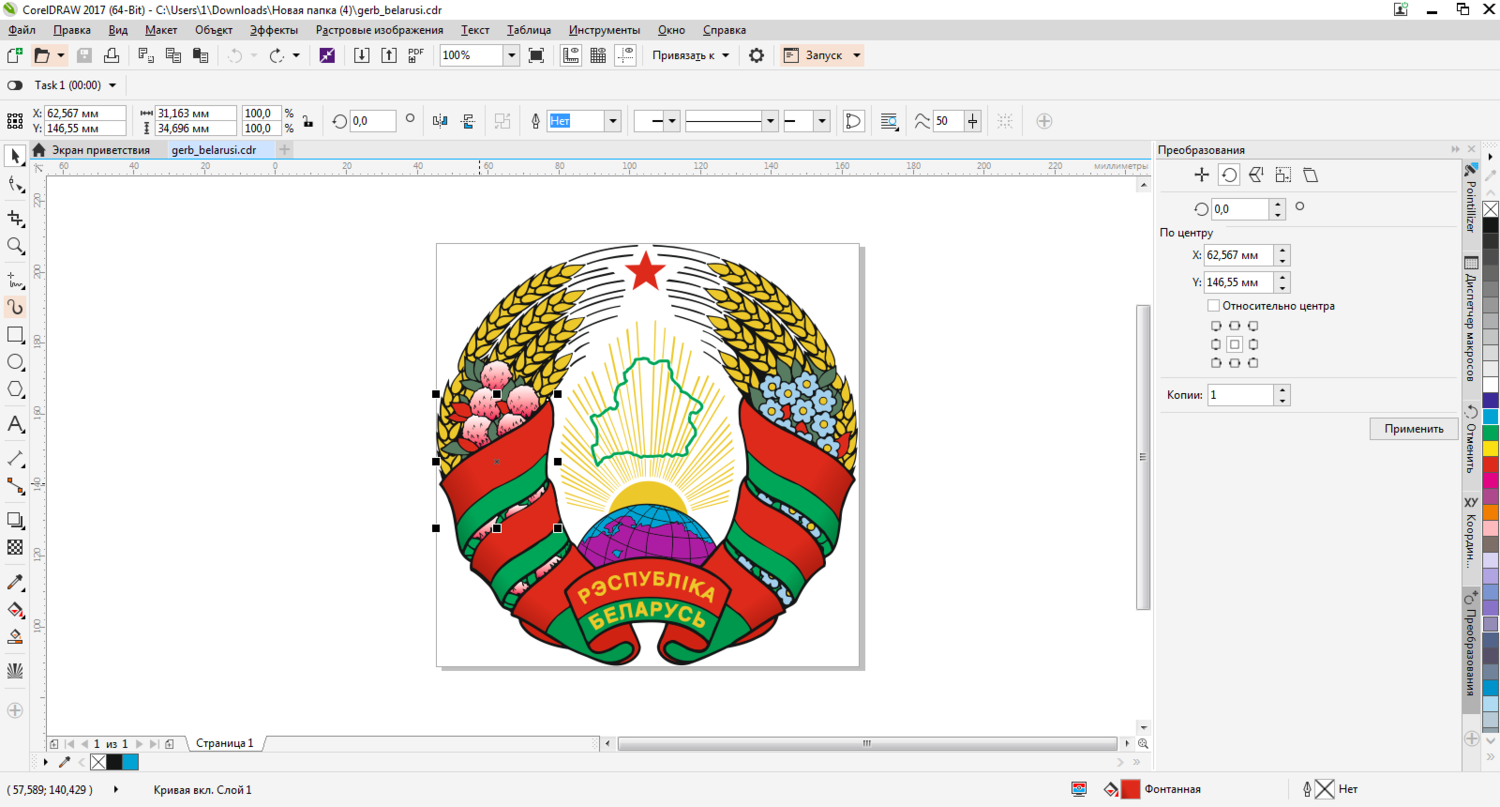The width and height of the screenshot is (1500, 807).
Task: Click the Apply button
Action: (1413, 429)
